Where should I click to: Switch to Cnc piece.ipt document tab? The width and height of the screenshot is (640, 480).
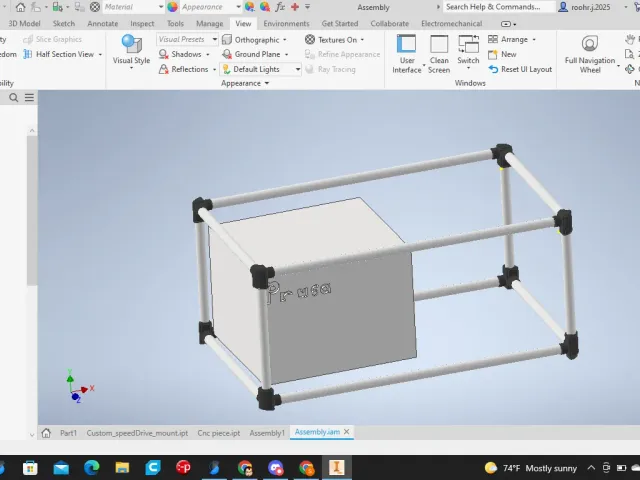219,433
